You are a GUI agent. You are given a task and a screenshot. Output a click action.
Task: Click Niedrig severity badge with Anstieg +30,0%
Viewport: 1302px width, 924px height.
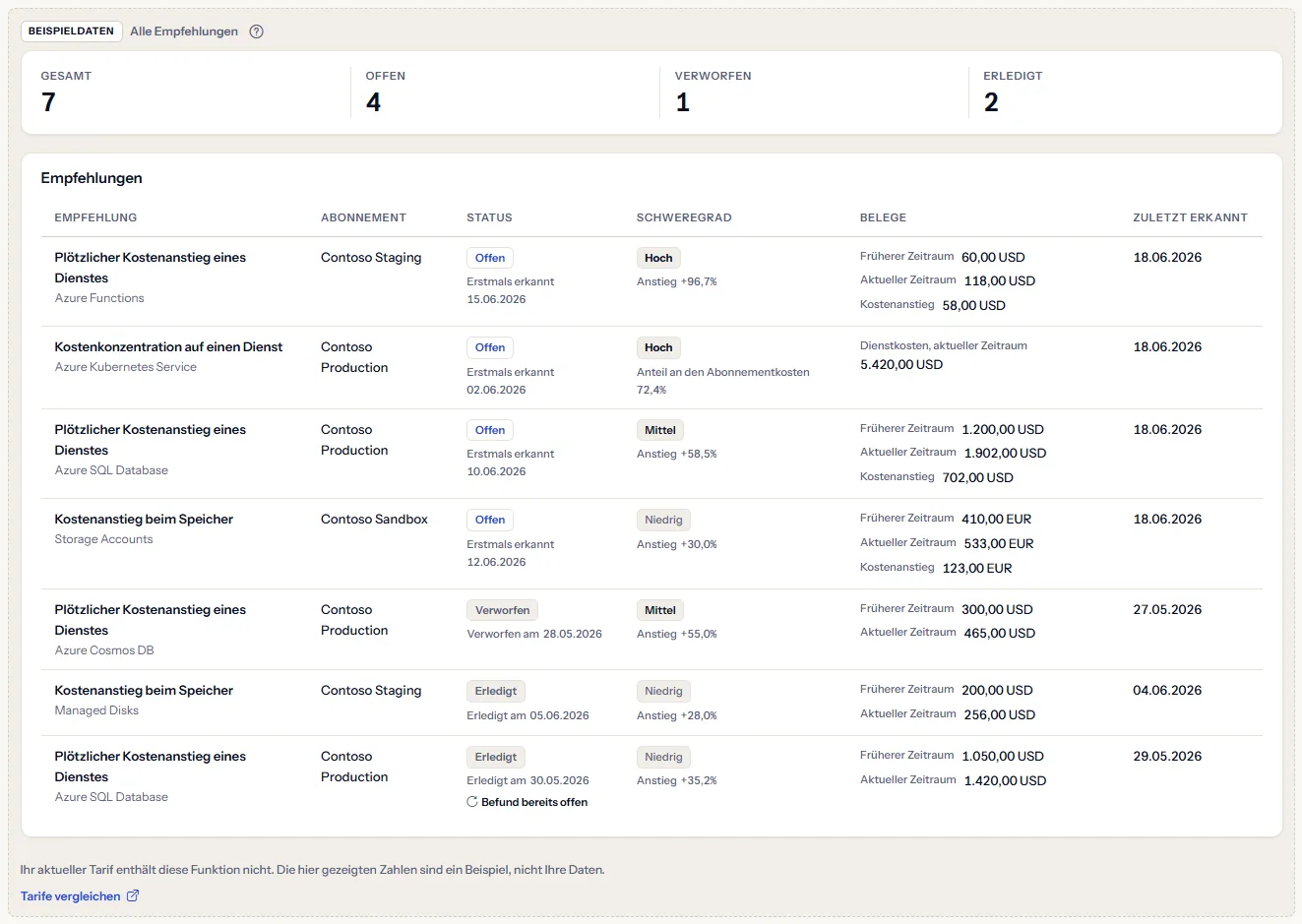(663, 520)
